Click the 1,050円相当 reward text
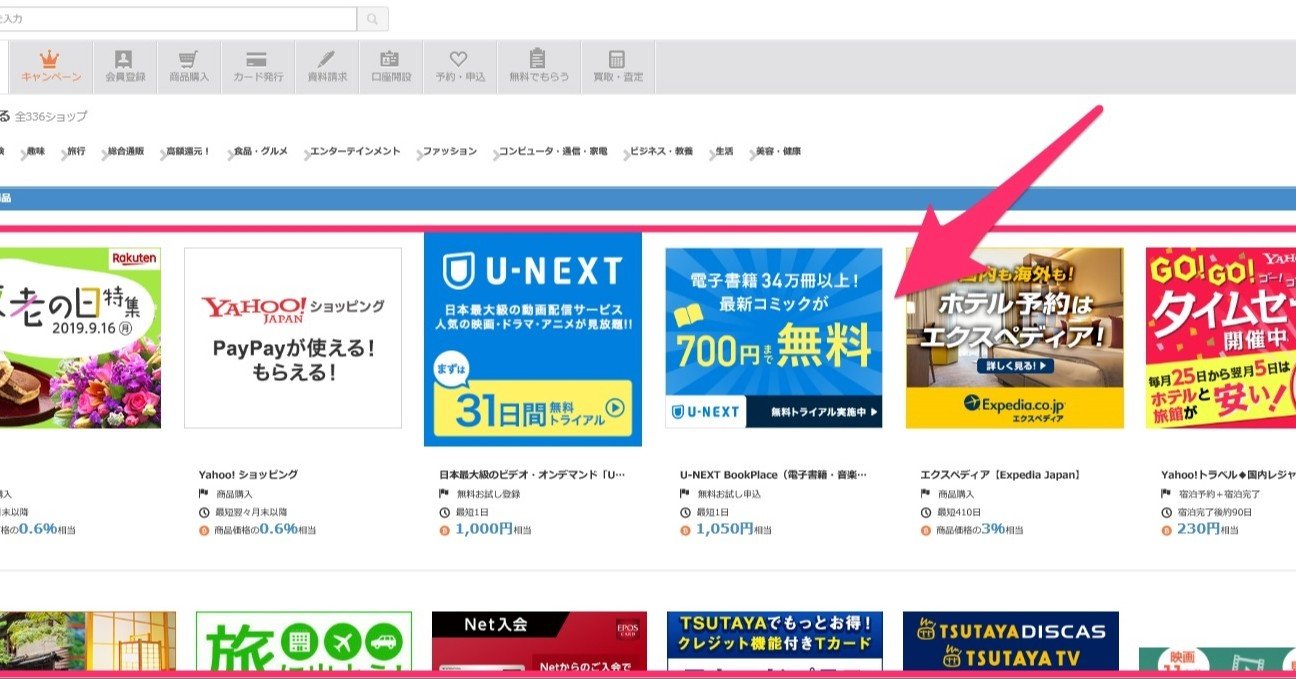Viewport: 1296px width, 679px height. point(735,529)
